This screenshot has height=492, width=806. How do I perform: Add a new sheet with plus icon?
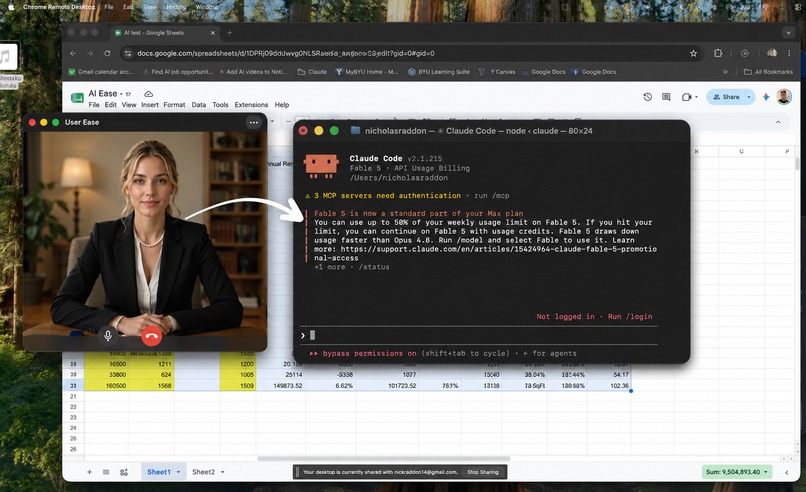[89, 472]
